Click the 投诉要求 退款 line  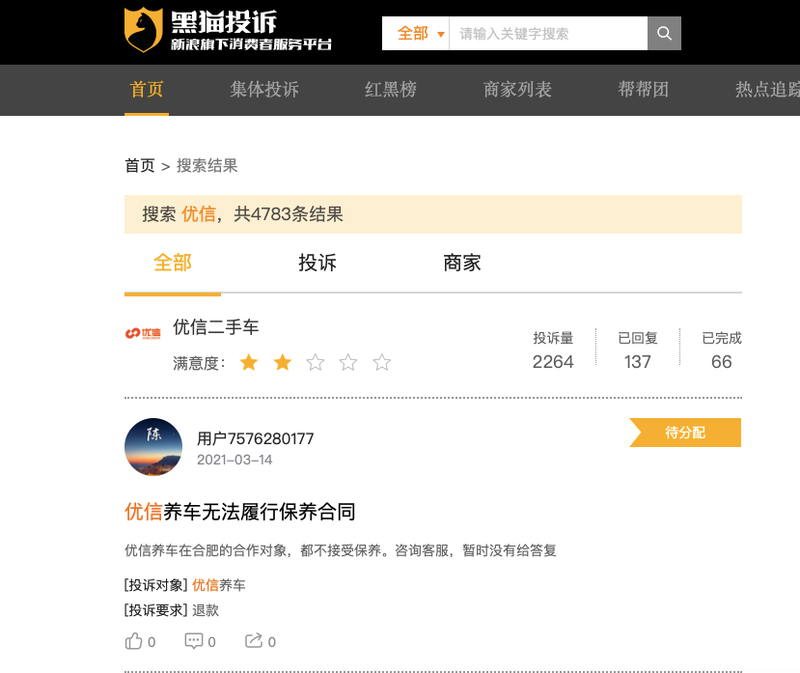click(x=171, y=610)
